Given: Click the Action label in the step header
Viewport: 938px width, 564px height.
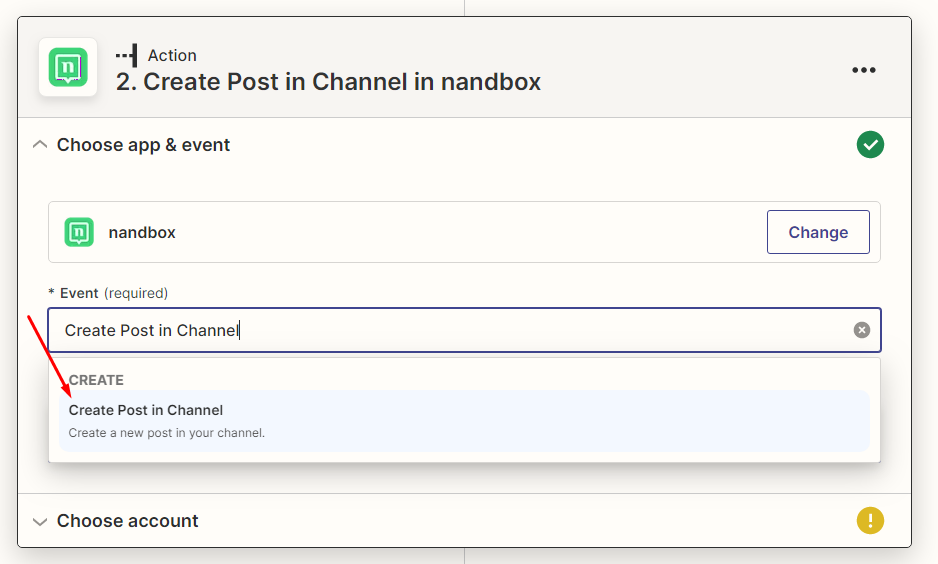Looking at the screenshot, I should coord(172,56).
